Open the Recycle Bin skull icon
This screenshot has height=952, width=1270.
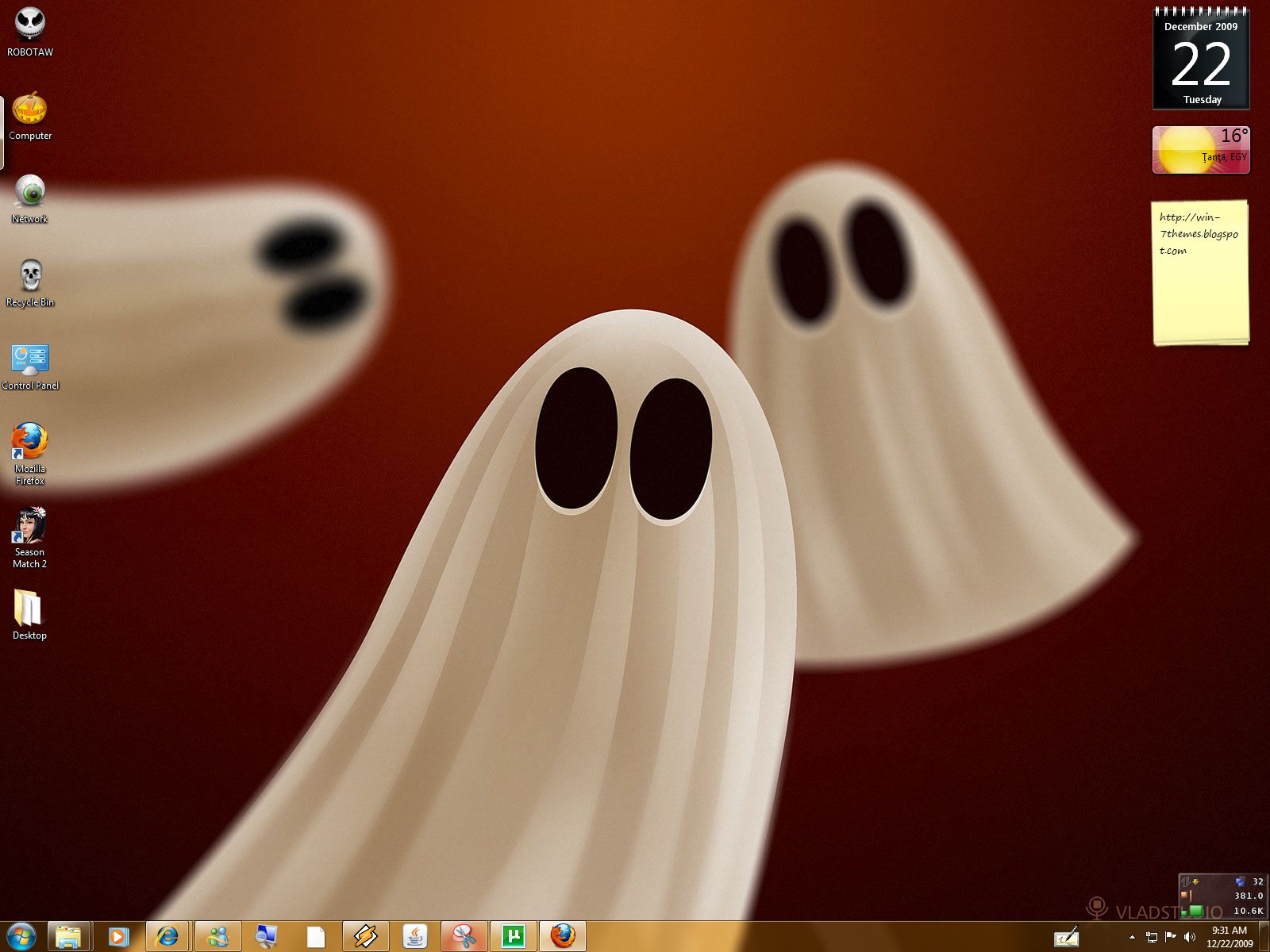[x=29, y=274]
